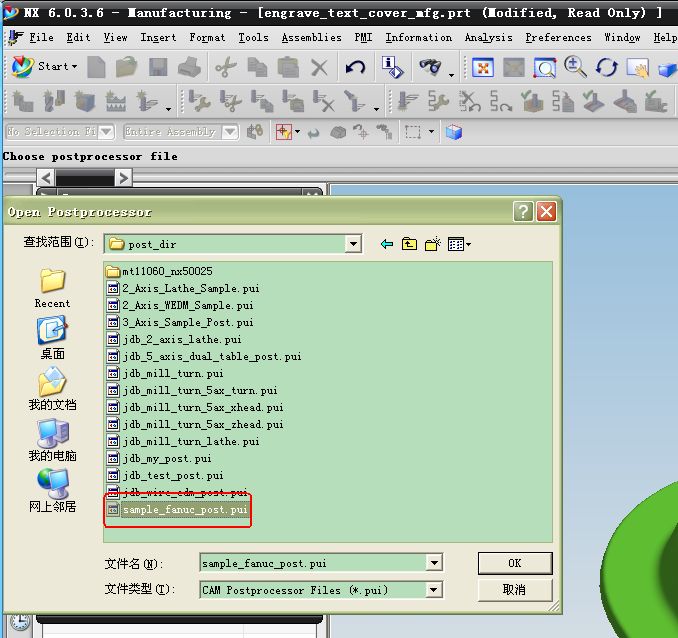Click the Zoom window icon

[x=544, y=67]
